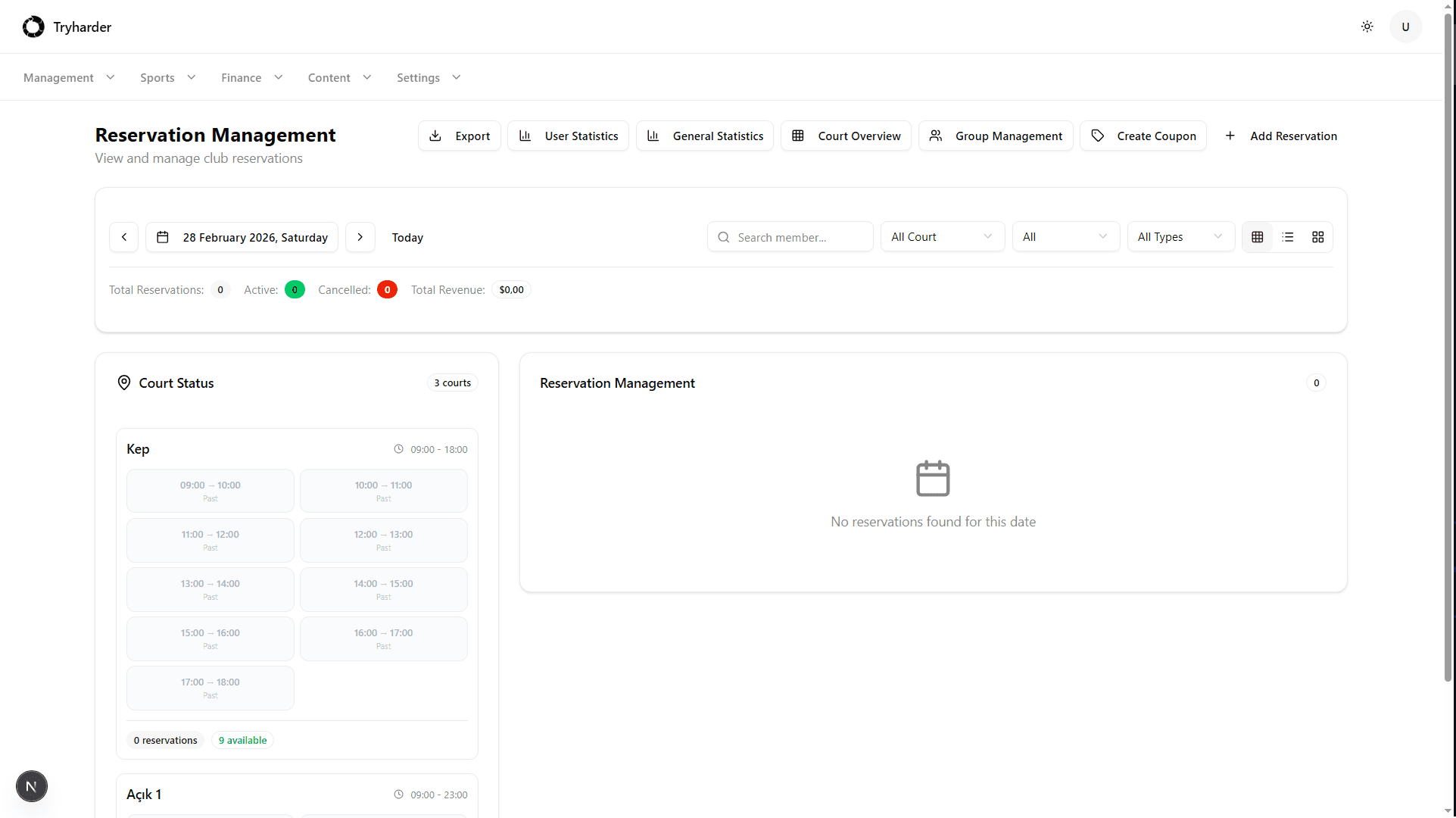Viewport: 1456px width, 818px height.
Task: Switch to table grid view
Action: click(1258, 237)
